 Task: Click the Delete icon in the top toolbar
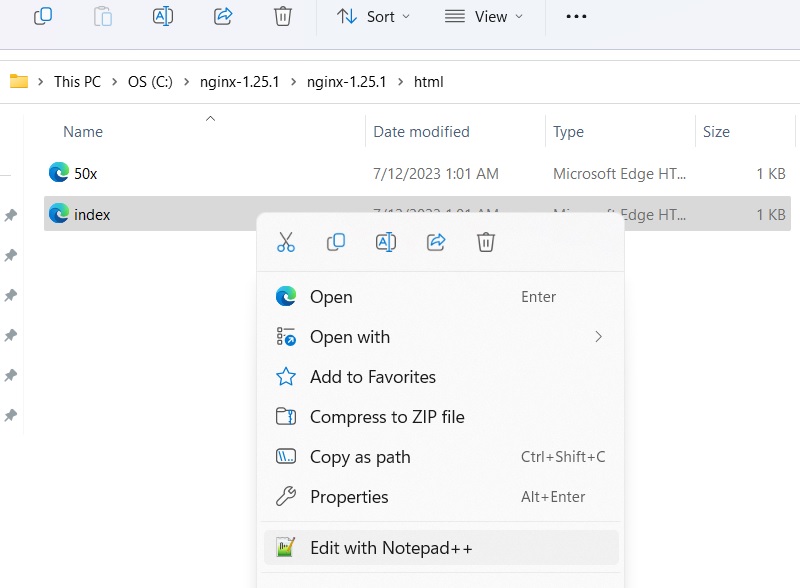tap(283, 17)
